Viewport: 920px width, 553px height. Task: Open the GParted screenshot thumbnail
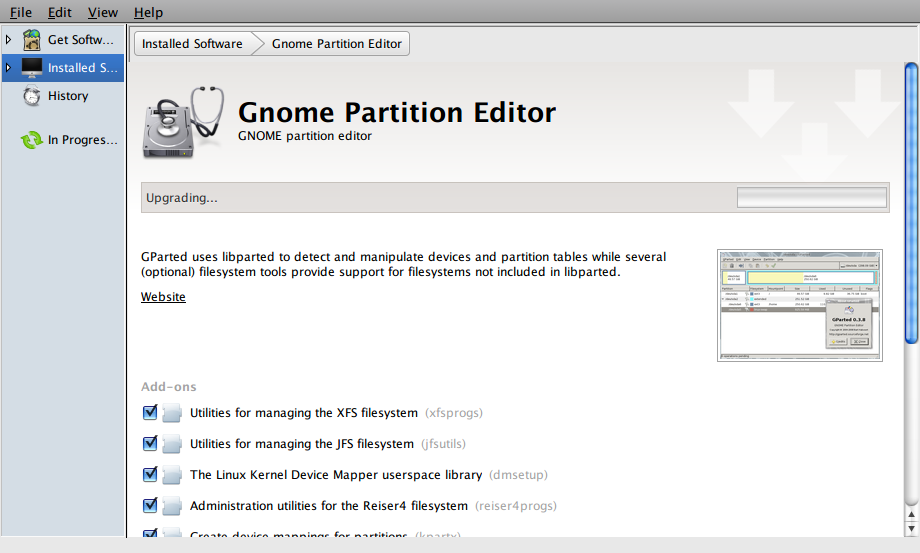800,306
